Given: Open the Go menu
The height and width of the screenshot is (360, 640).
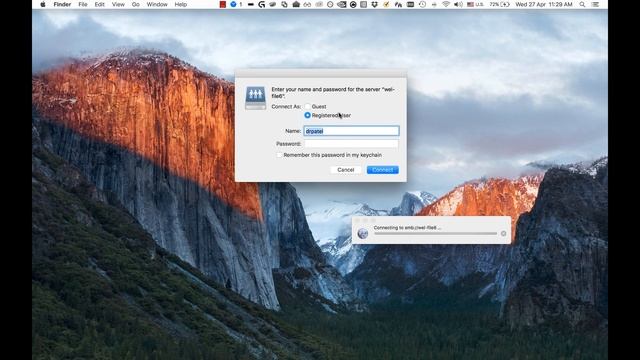Looking at the screenshot, I should pyautogui.click(x=136, y=4).
